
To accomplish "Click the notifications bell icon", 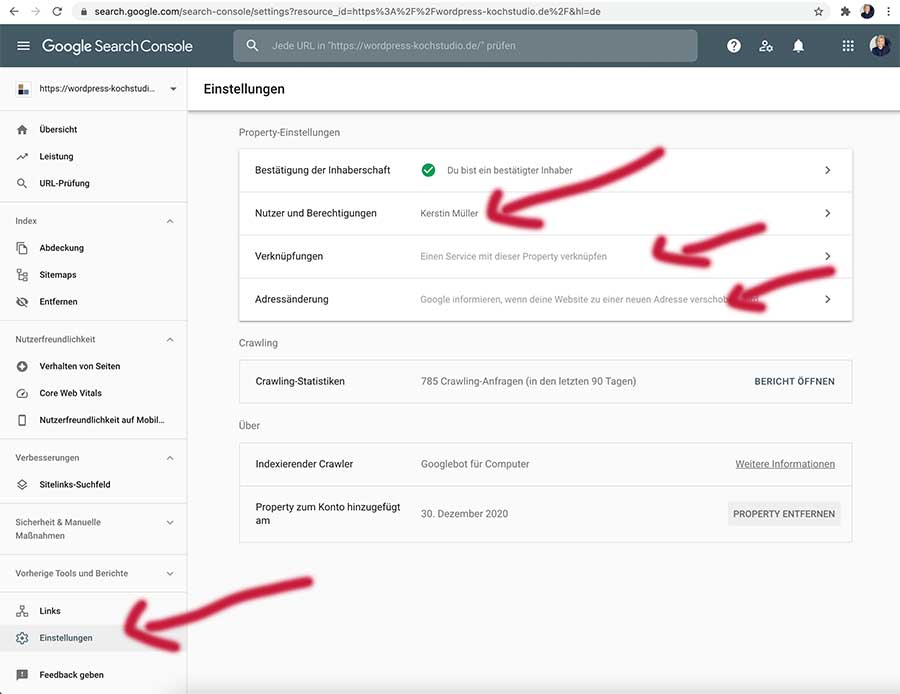I will coord(799,45).
